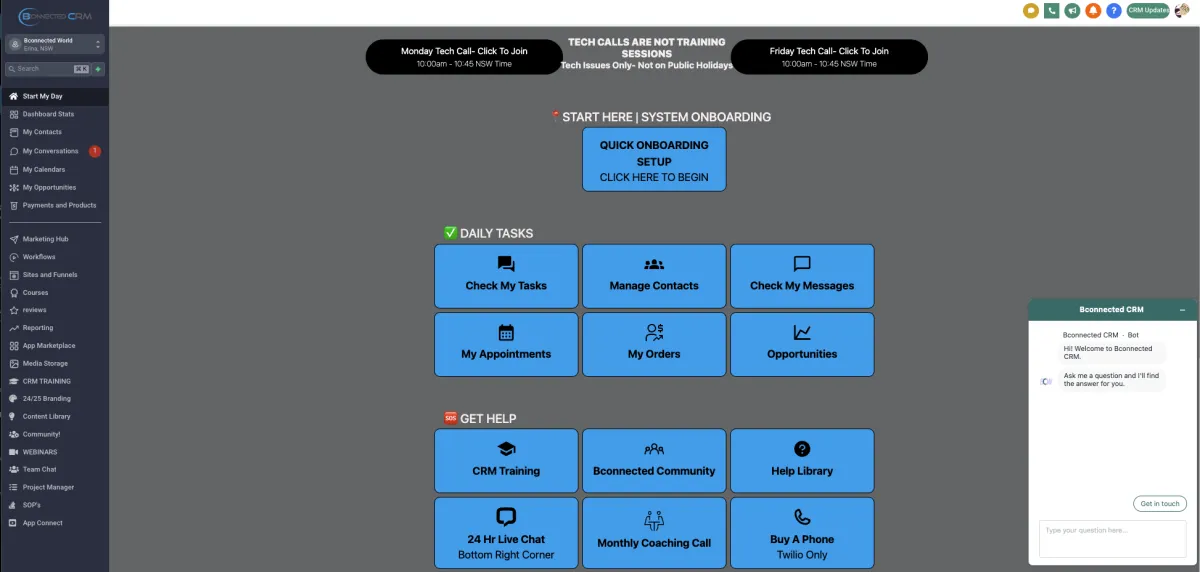1200x572 pixels.
Task: Click the reporting trend line icon
Action: click(x=14, y=328)
